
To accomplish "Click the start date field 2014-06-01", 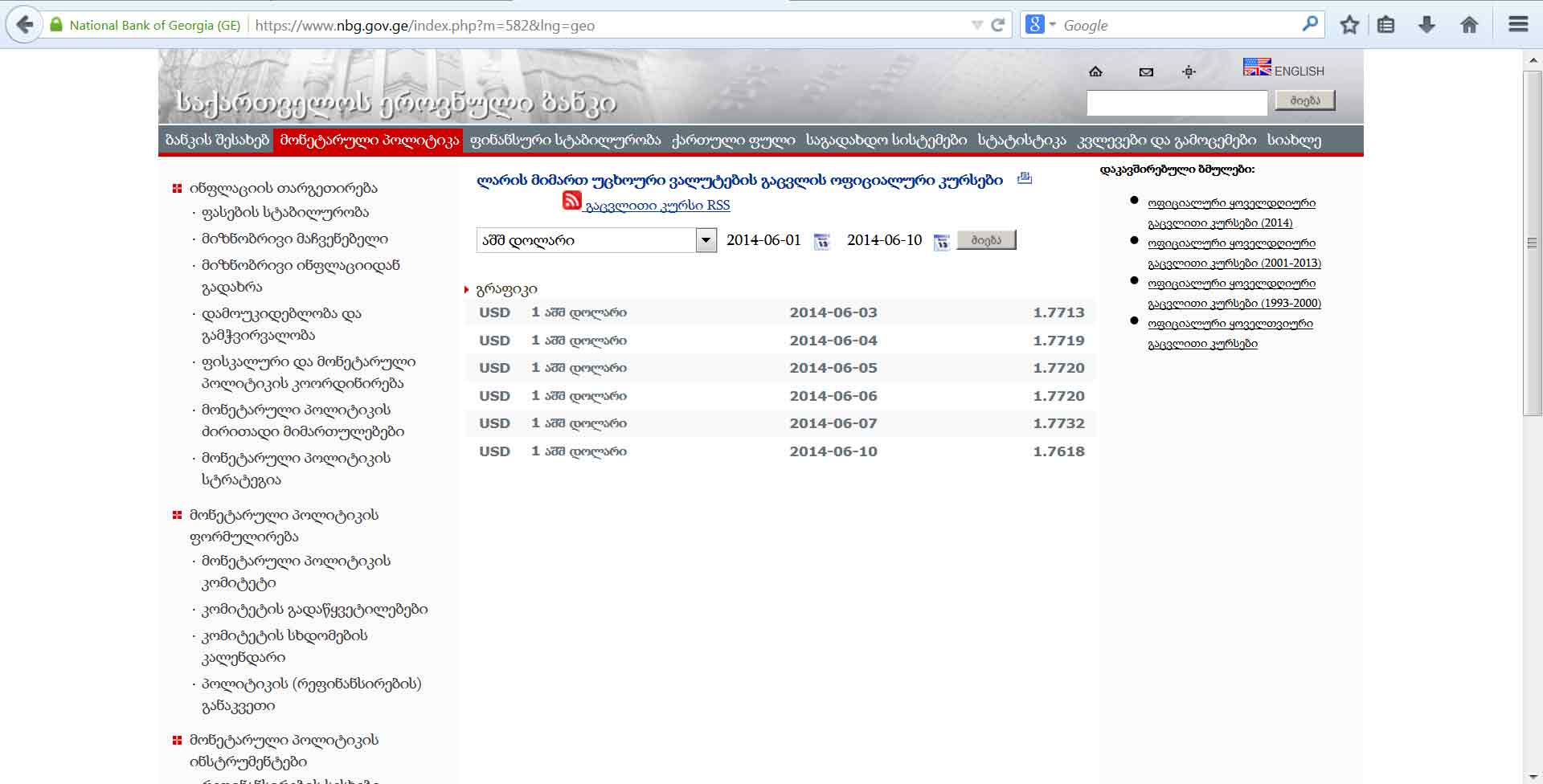I will click(763, 240).
